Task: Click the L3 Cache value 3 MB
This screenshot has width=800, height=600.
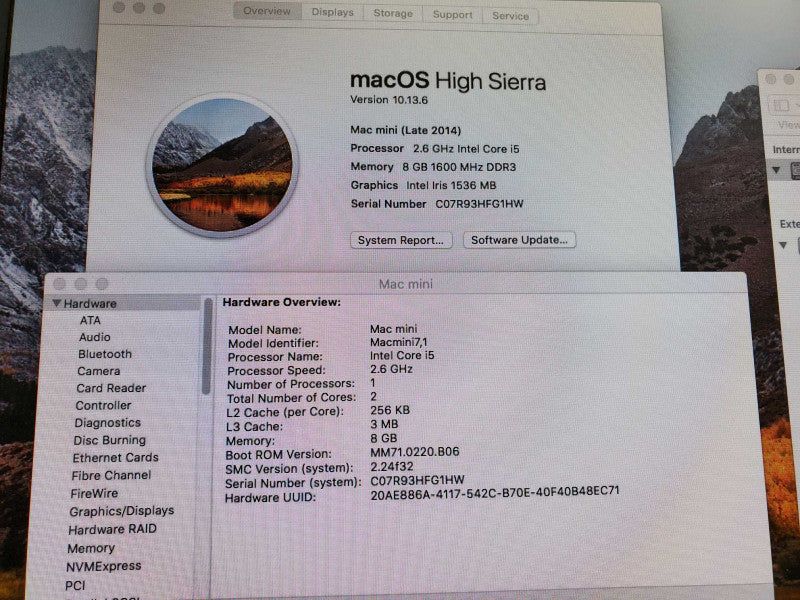Action: pos(384,424)
